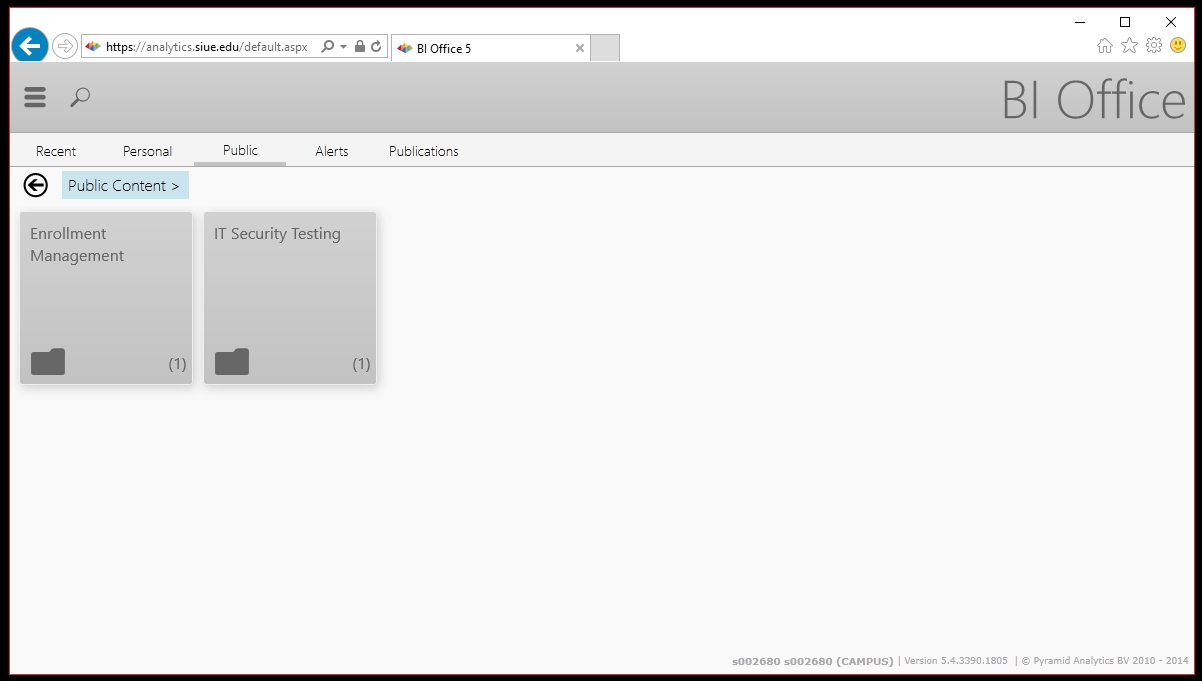Open browser settings gear icon
The height and width of the screenshot is (681, 1202).
point(1154,46)
